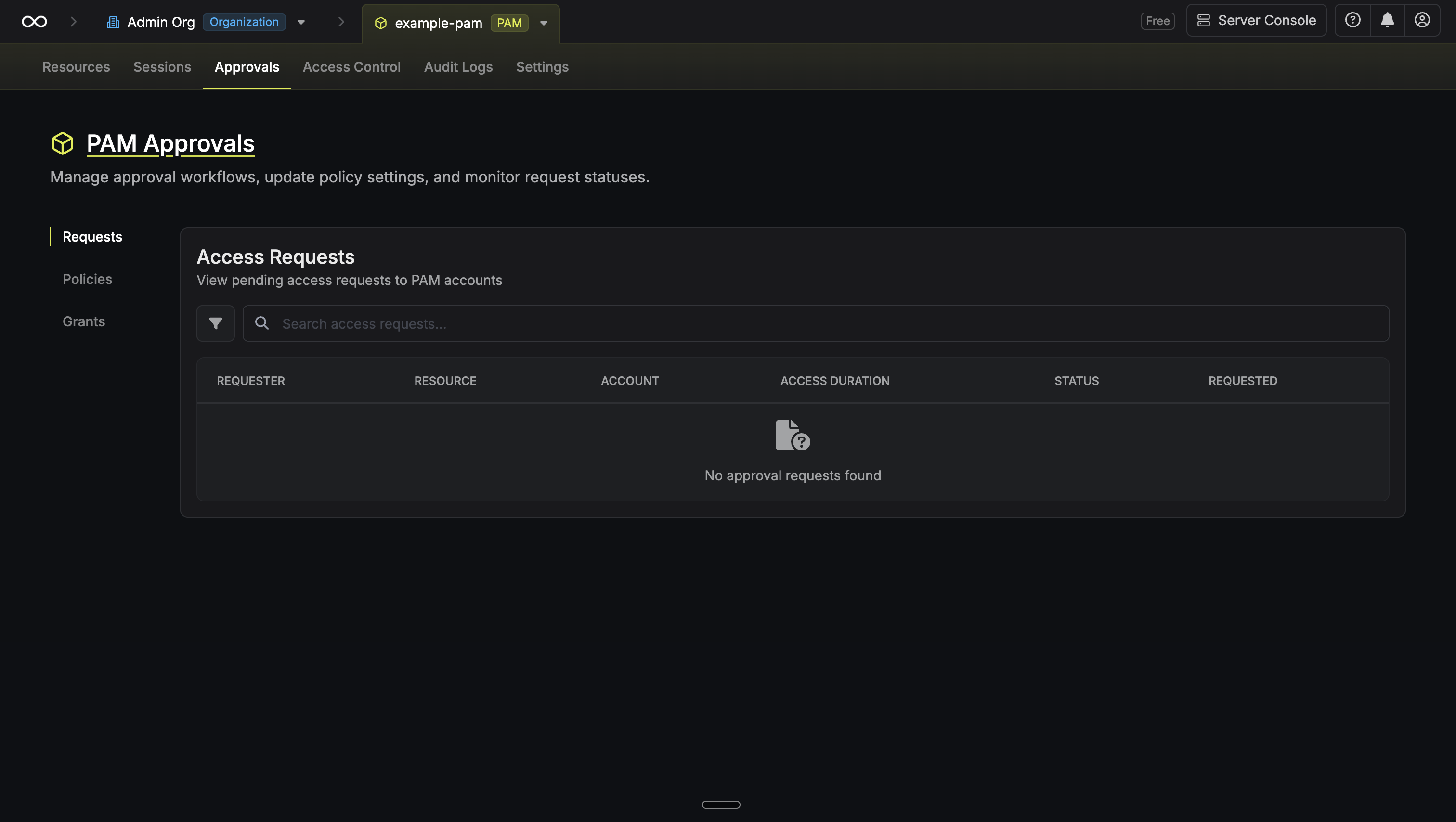The image size is (1456, 822).
Task: Click the Infisical infinity logo
Action: point(35,22)
